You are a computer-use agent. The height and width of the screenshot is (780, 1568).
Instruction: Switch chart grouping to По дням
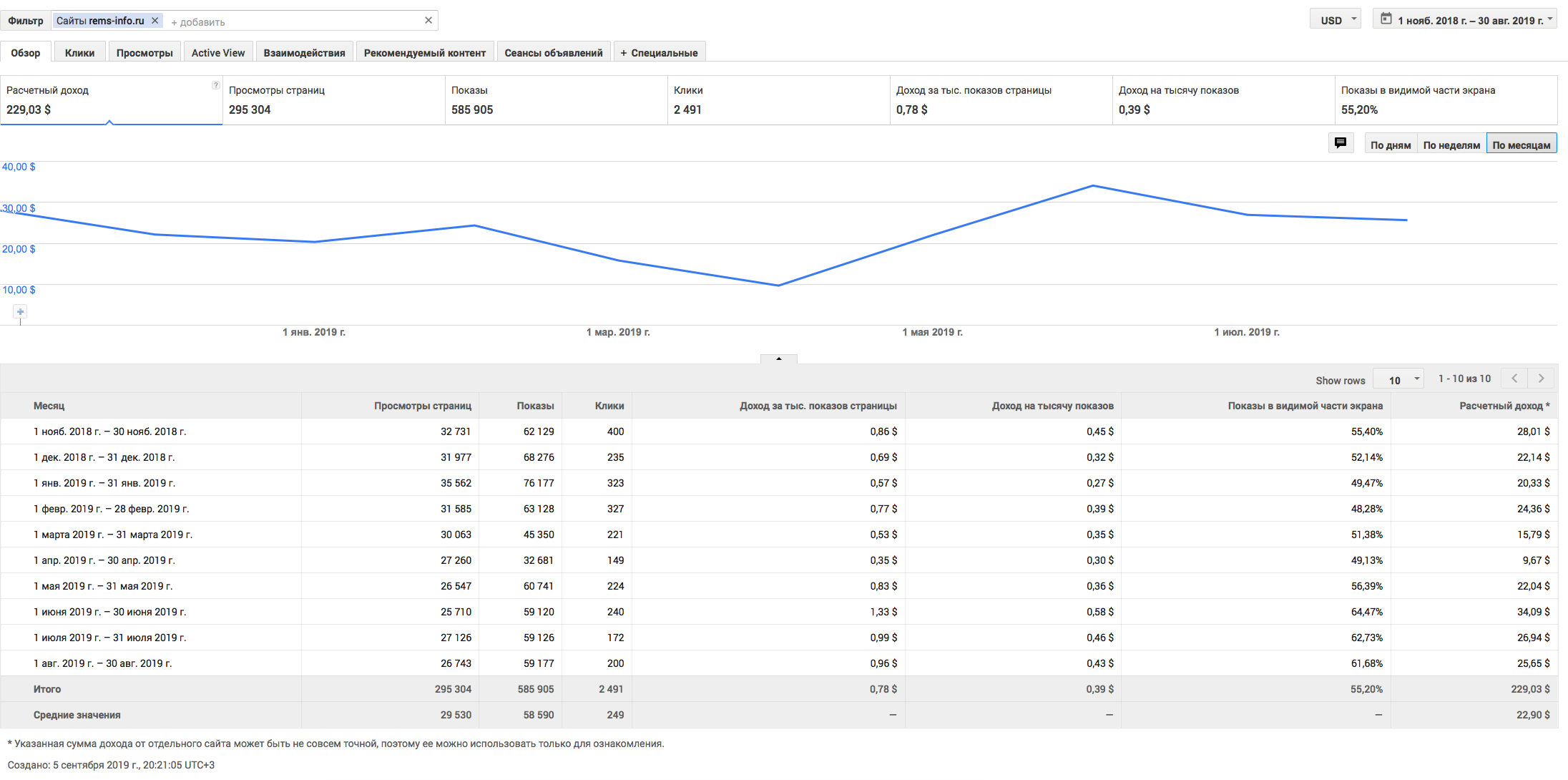1390,145
